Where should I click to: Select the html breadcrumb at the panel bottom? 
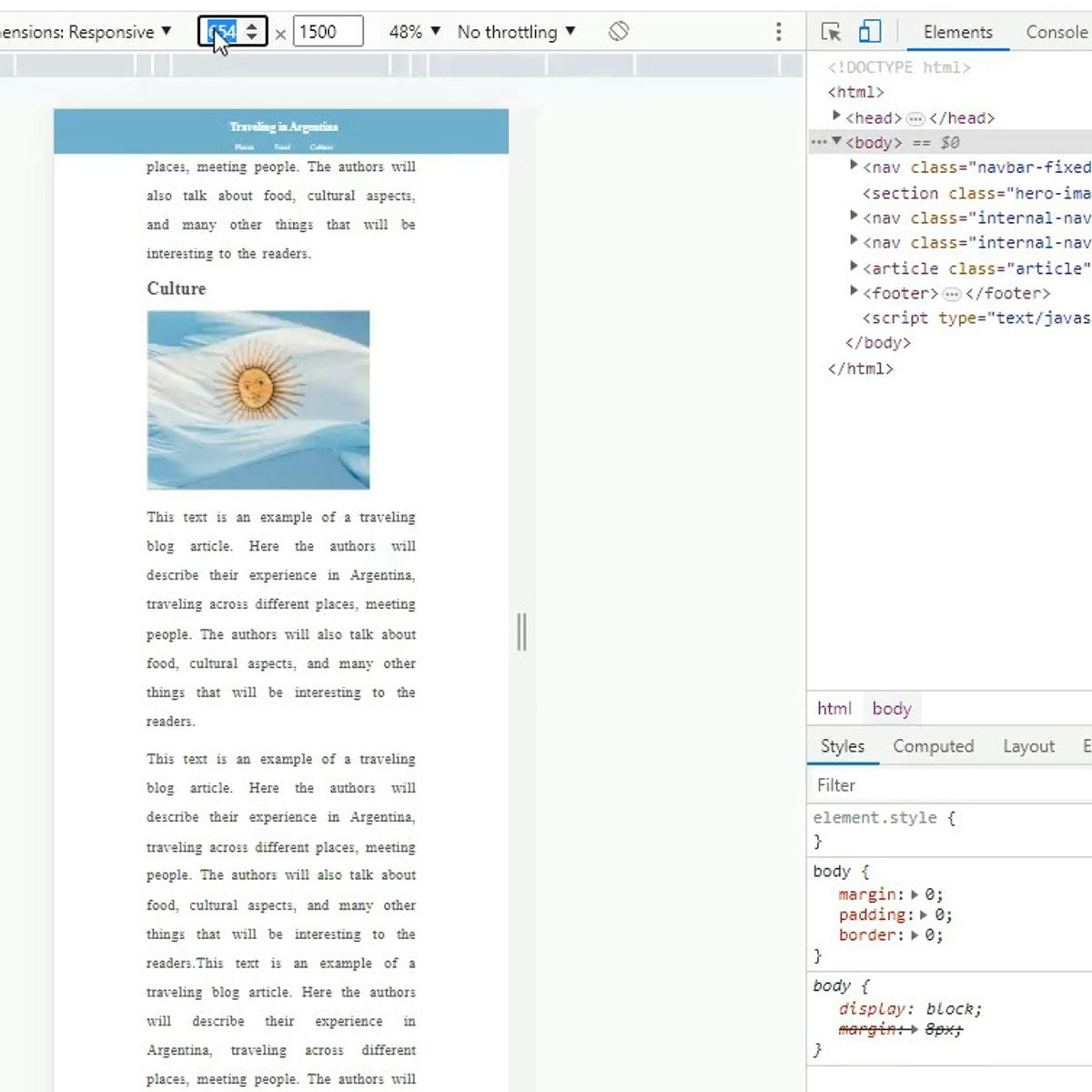tap(834, 708)
